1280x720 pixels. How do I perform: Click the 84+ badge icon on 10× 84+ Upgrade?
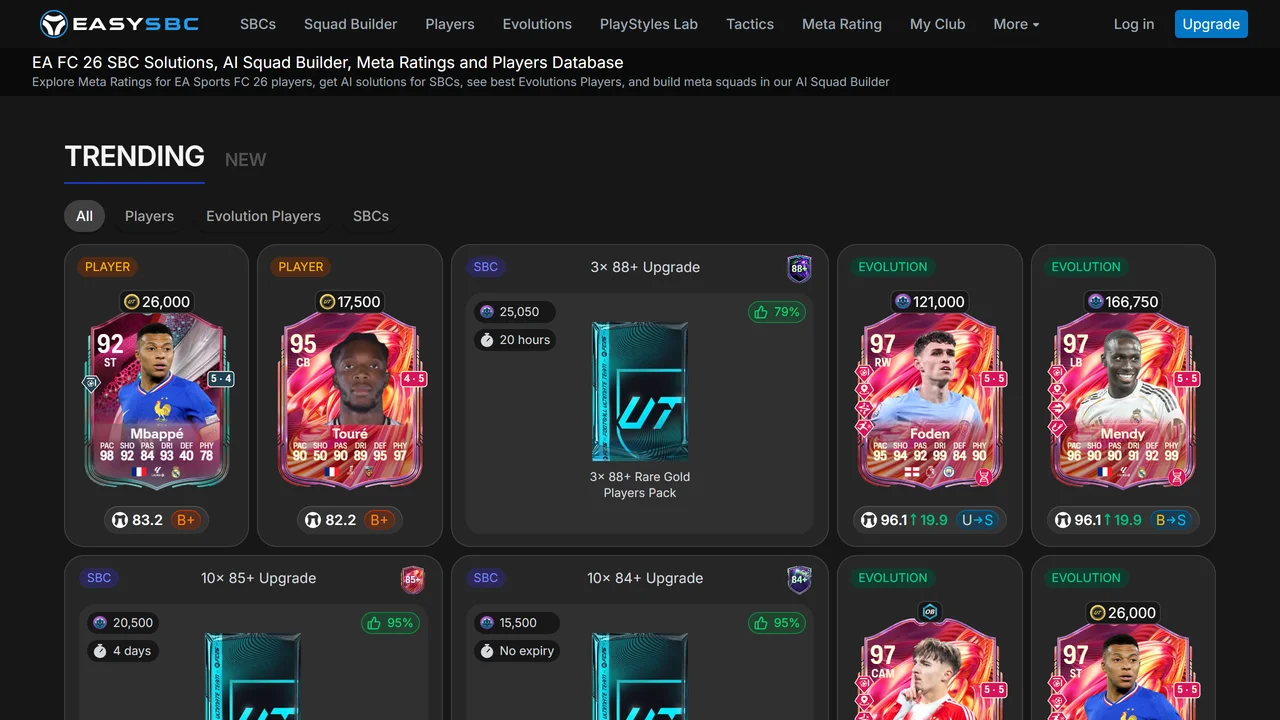[x=799, y=579]
